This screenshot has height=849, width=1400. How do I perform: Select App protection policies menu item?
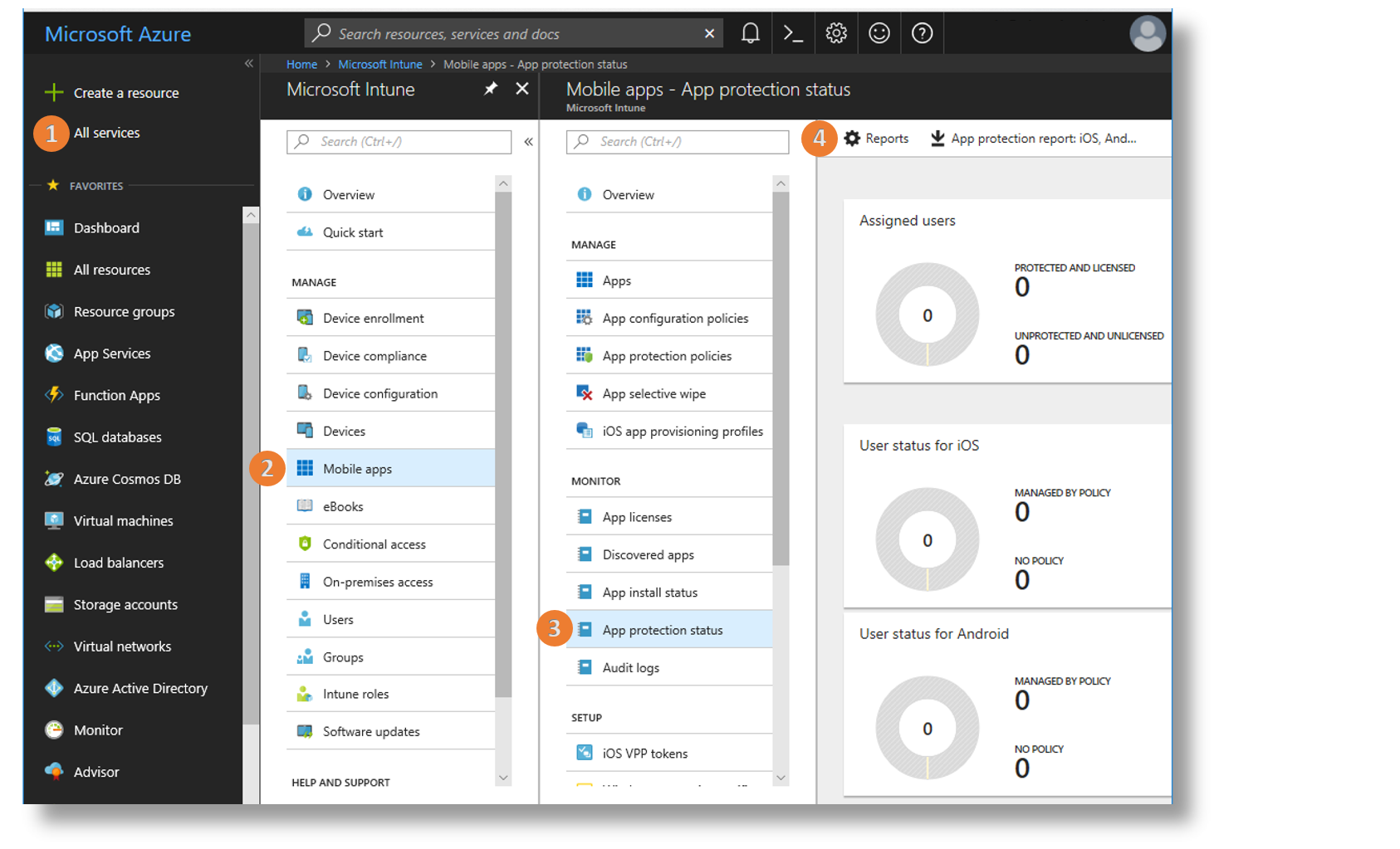pos(667,356)
